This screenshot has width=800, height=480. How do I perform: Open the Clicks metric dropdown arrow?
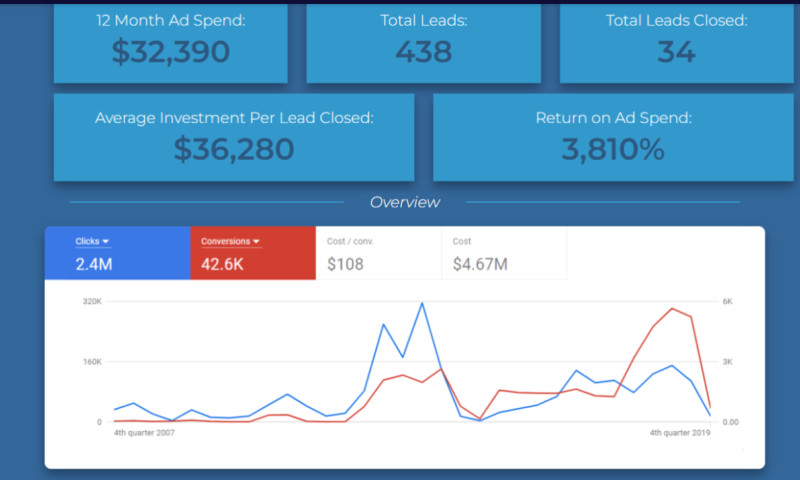[x=106, y=242]
